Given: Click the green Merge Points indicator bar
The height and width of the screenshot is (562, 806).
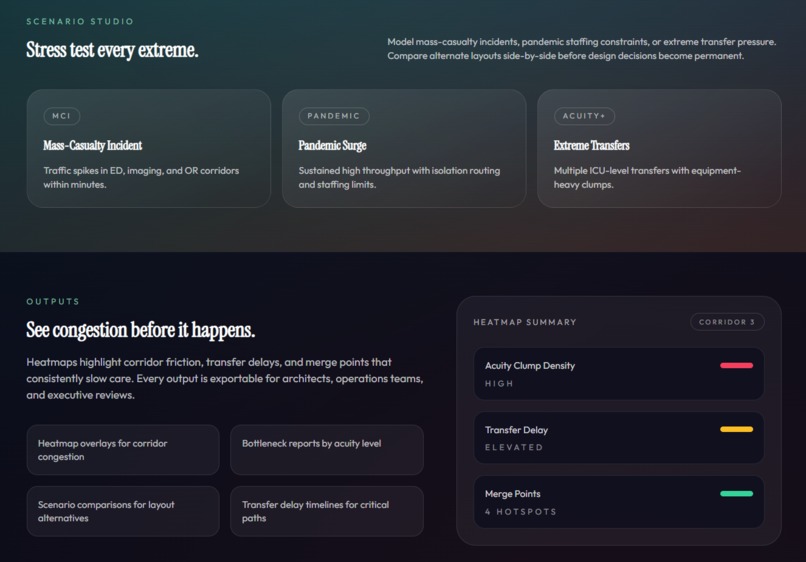Looking at the screenshot, I should (x=736, y=494).
